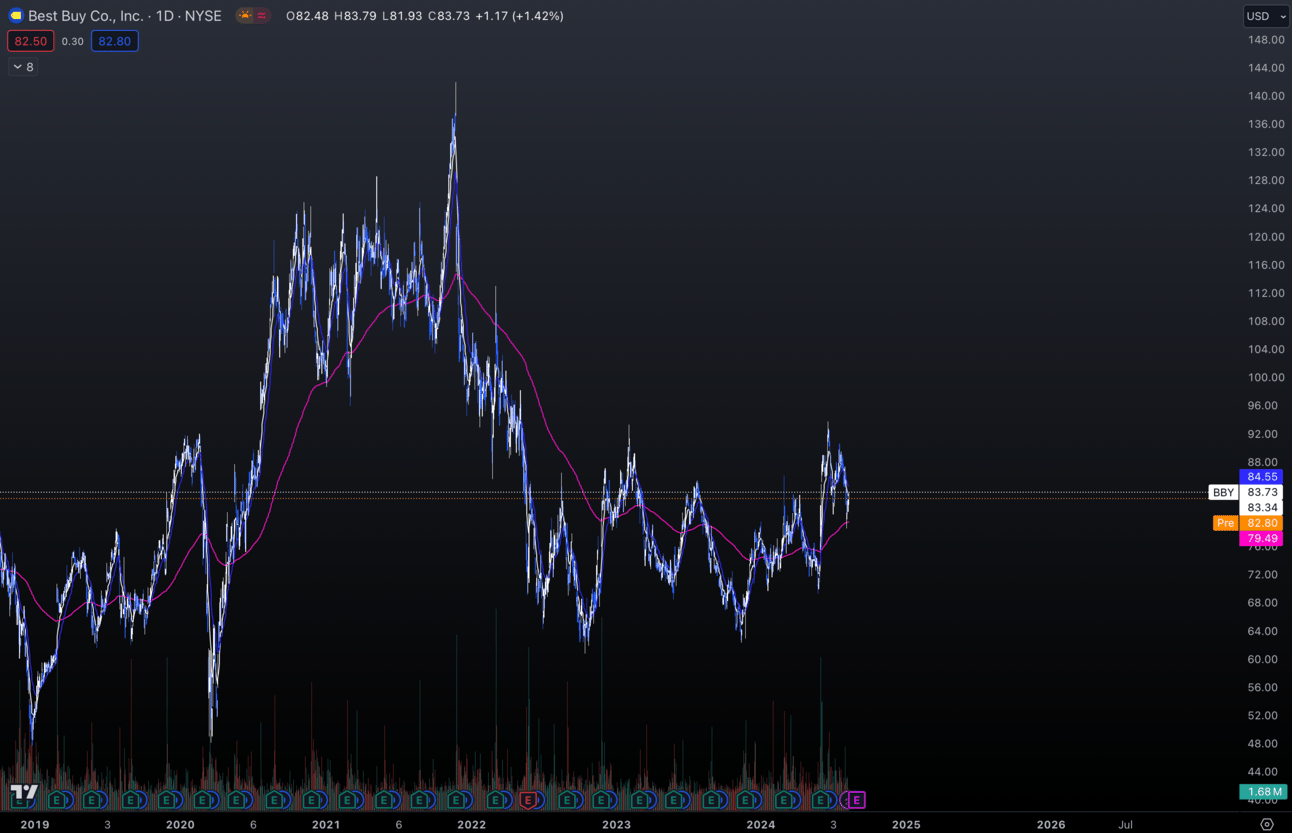
Task: Click the magenta 79.49 moving average label
Action: [x=1262, y=538]
